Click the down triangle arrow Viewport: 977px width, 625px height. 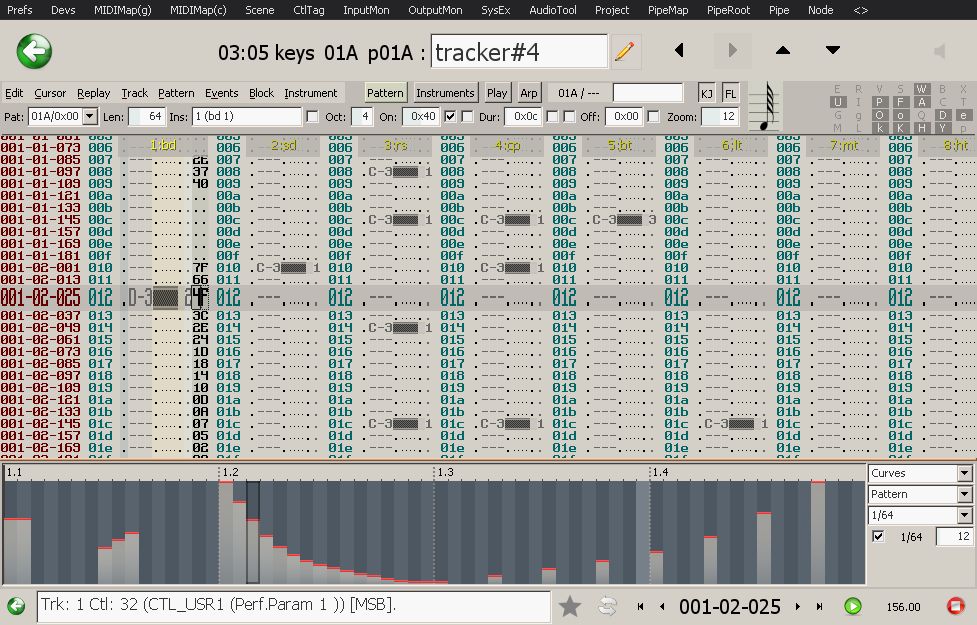coord(833,51)
